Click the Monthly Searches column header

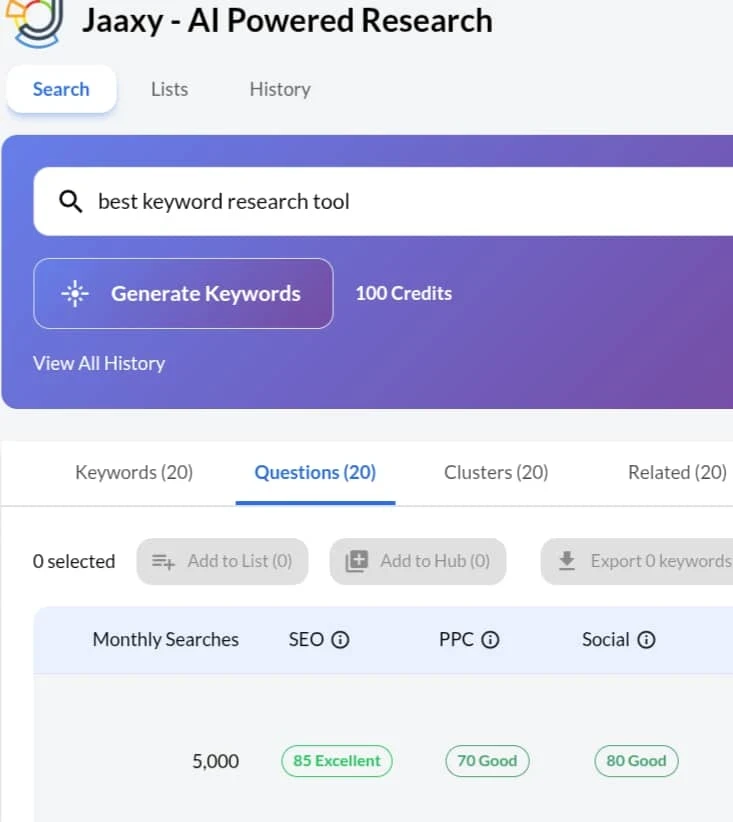(166, 640)
